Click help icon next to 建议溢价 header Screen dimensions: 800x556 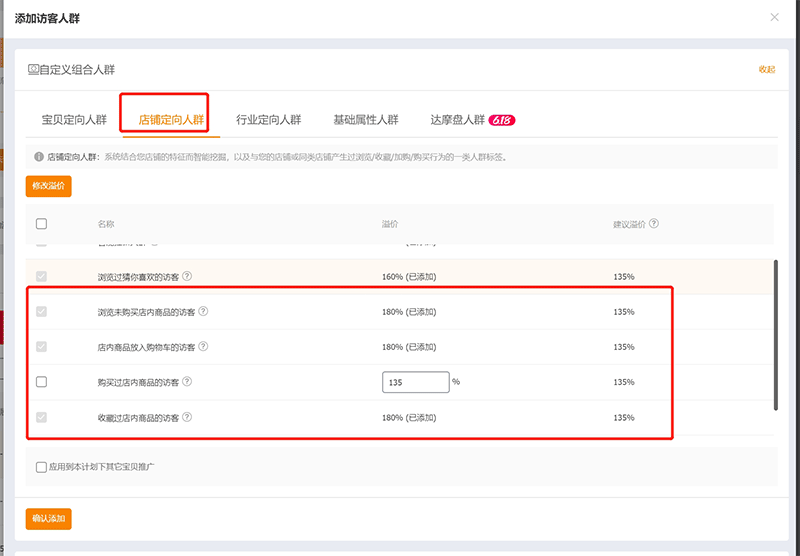[x=654, y=224]
